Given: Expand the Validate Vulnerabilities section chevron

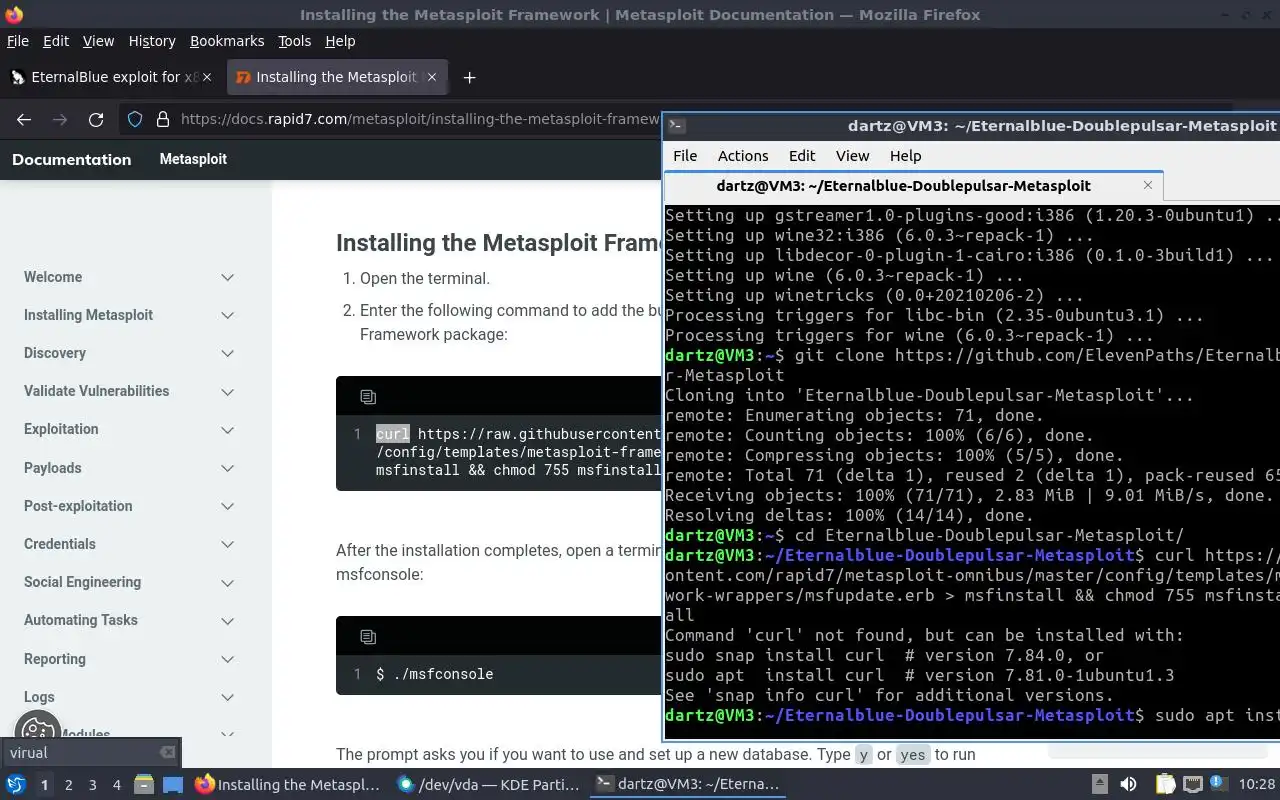Looking at the screenshot, I should click(x=228, y=391).
